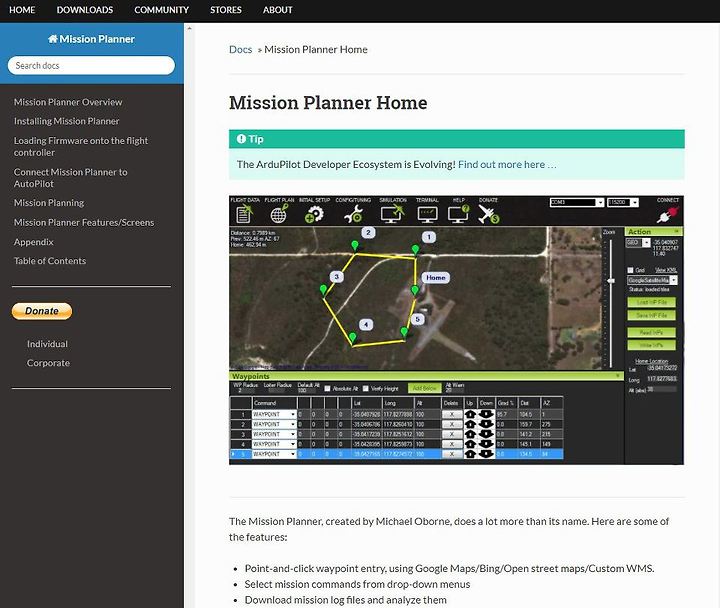Open Mission Planner Overview sidebar item
The width and height of the screenshot is (720, 608).
point(68,102)
